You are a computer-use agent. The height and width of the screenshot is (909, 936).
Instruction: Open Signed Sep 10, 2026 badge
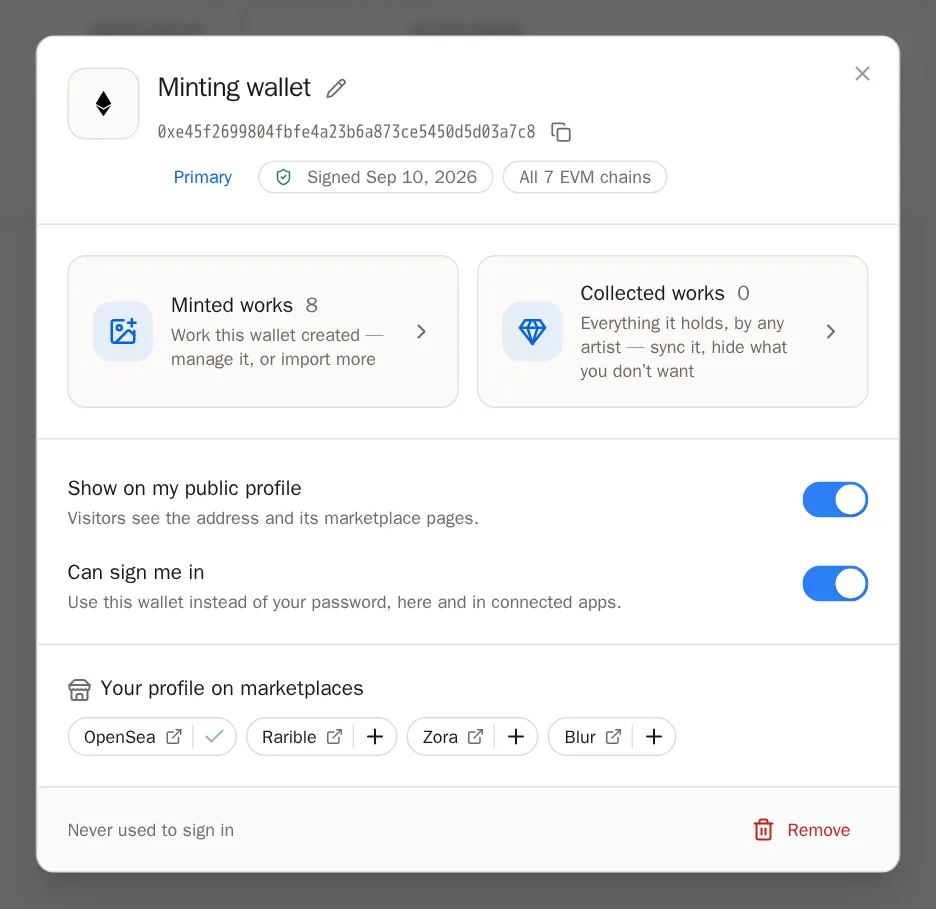375,177
